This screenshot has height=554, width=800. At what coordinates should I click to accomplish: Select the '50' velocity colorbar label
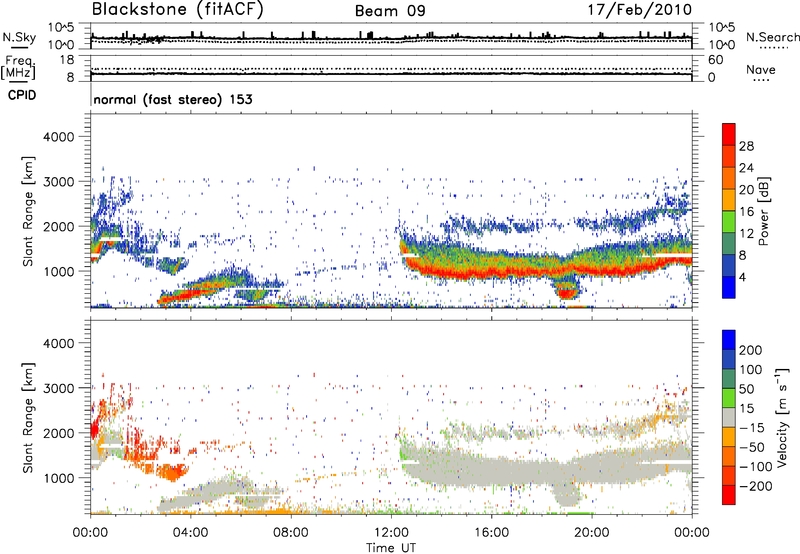pyautogui.click(x=747, y=389)
